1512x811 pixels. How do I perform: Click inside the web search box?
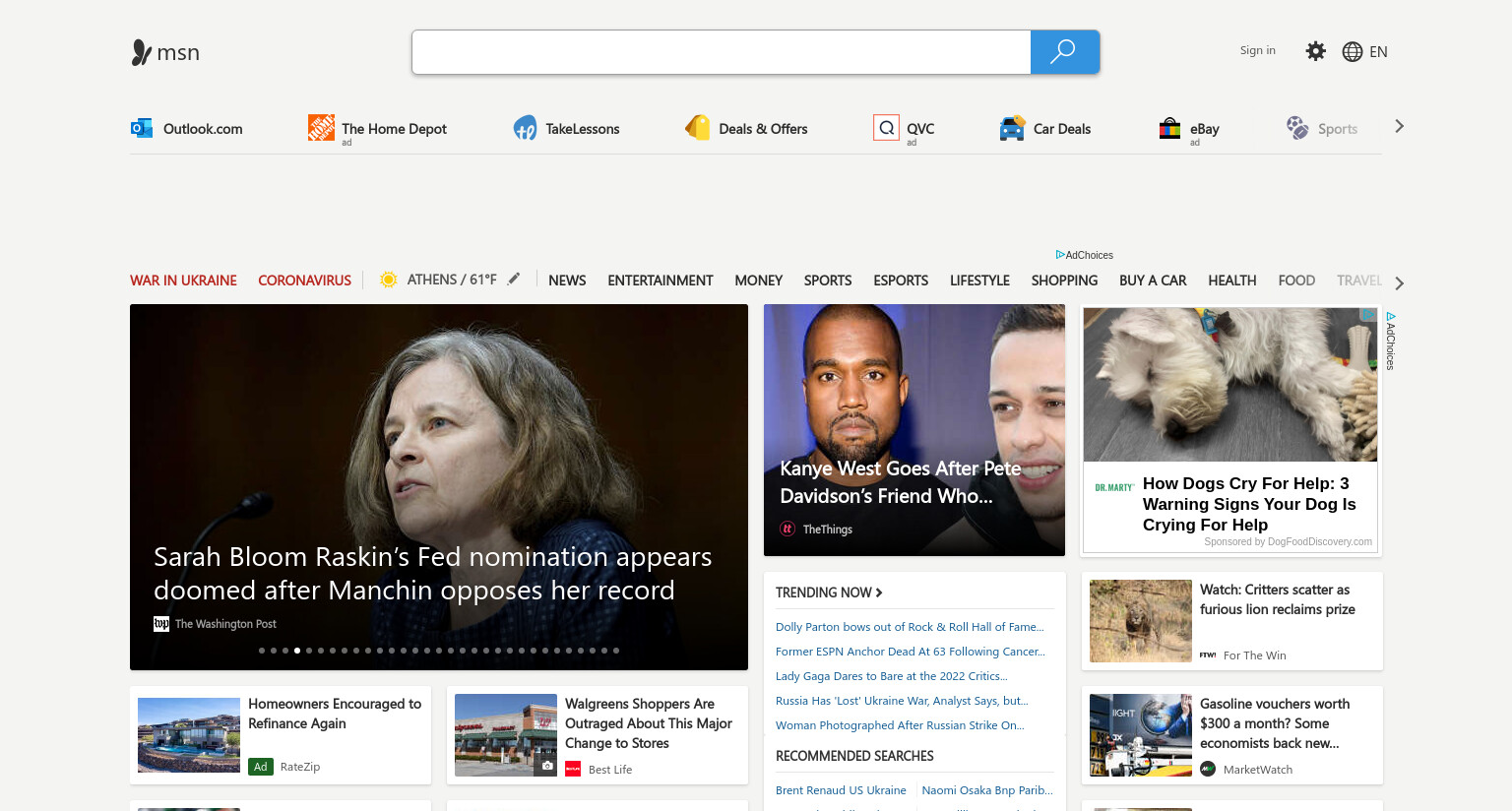(x=722, y=52)
